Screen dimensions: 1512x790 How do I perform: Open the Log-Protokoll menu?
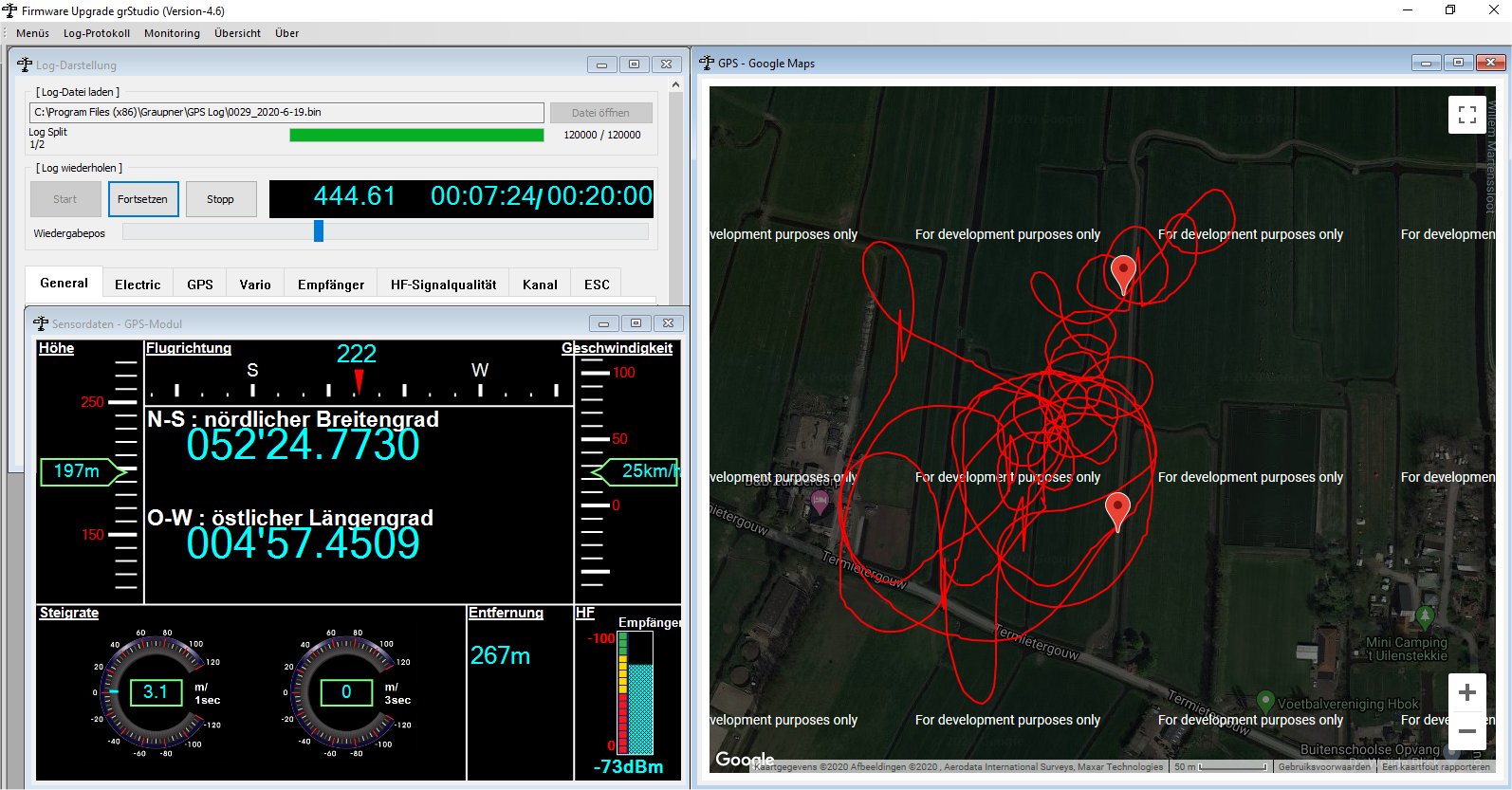coord(97,33)
